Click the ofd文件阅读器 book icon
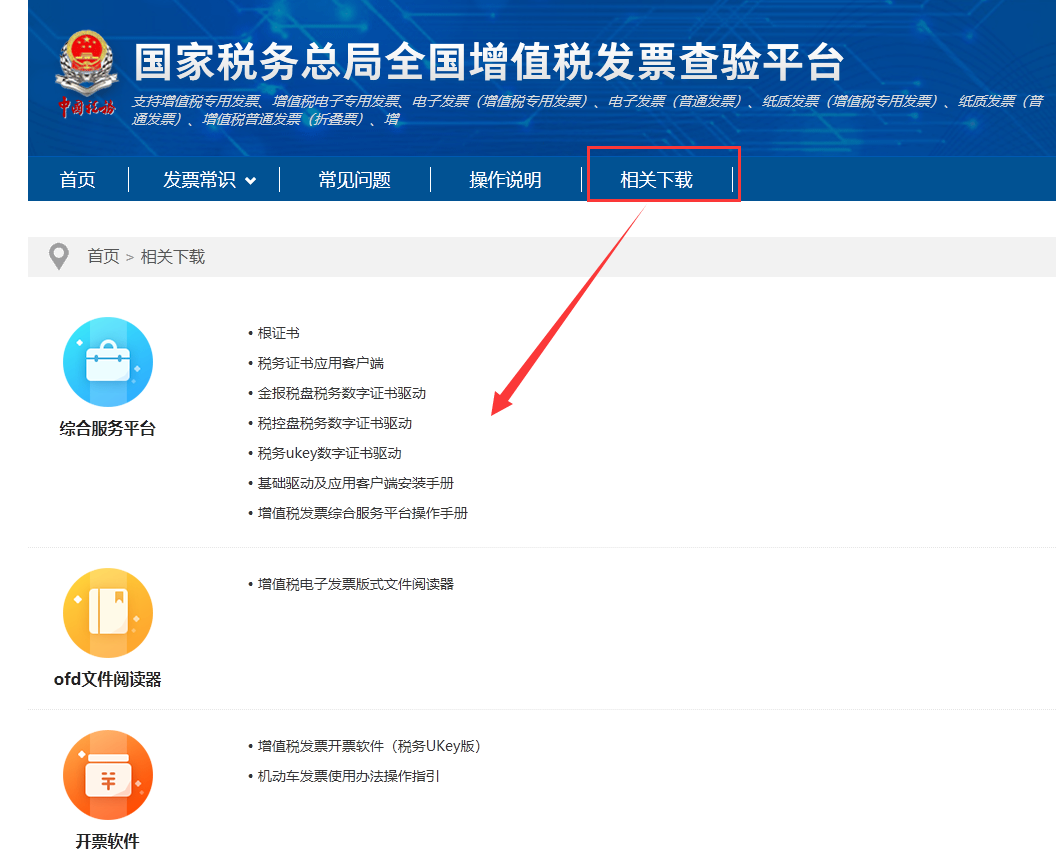Screen dimensions: 1061x866 point(108,613)
